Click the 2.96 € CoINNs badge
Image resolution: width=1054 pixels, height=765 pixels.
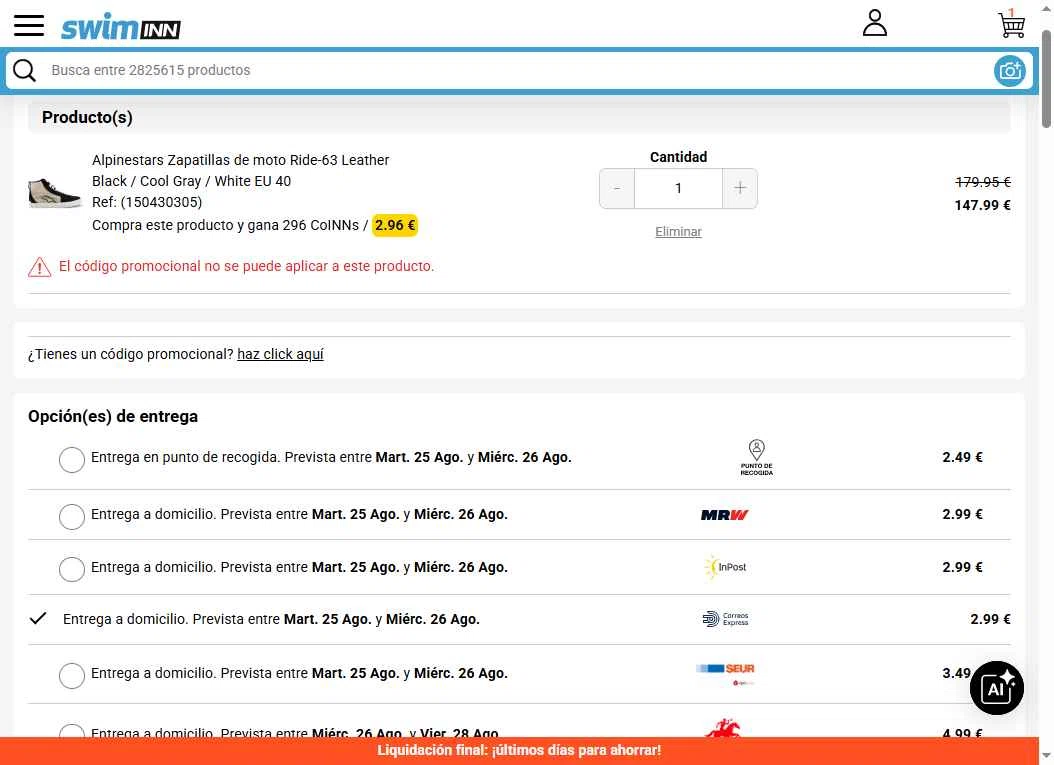[395, 225]
